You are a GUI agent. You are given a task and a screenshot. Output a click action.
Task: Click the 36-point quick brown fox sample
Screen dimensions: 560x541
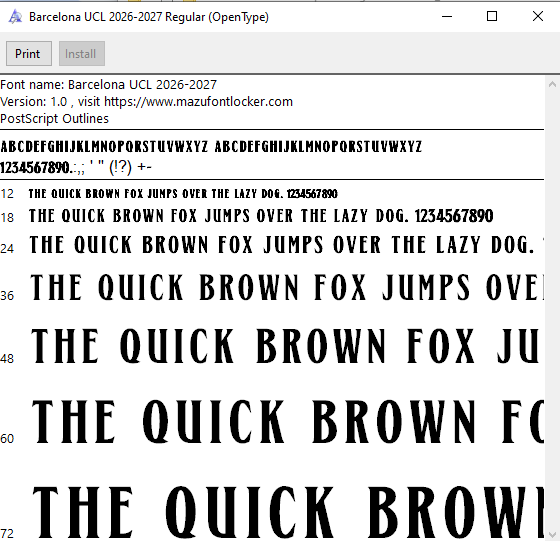(x=287, y=287)
